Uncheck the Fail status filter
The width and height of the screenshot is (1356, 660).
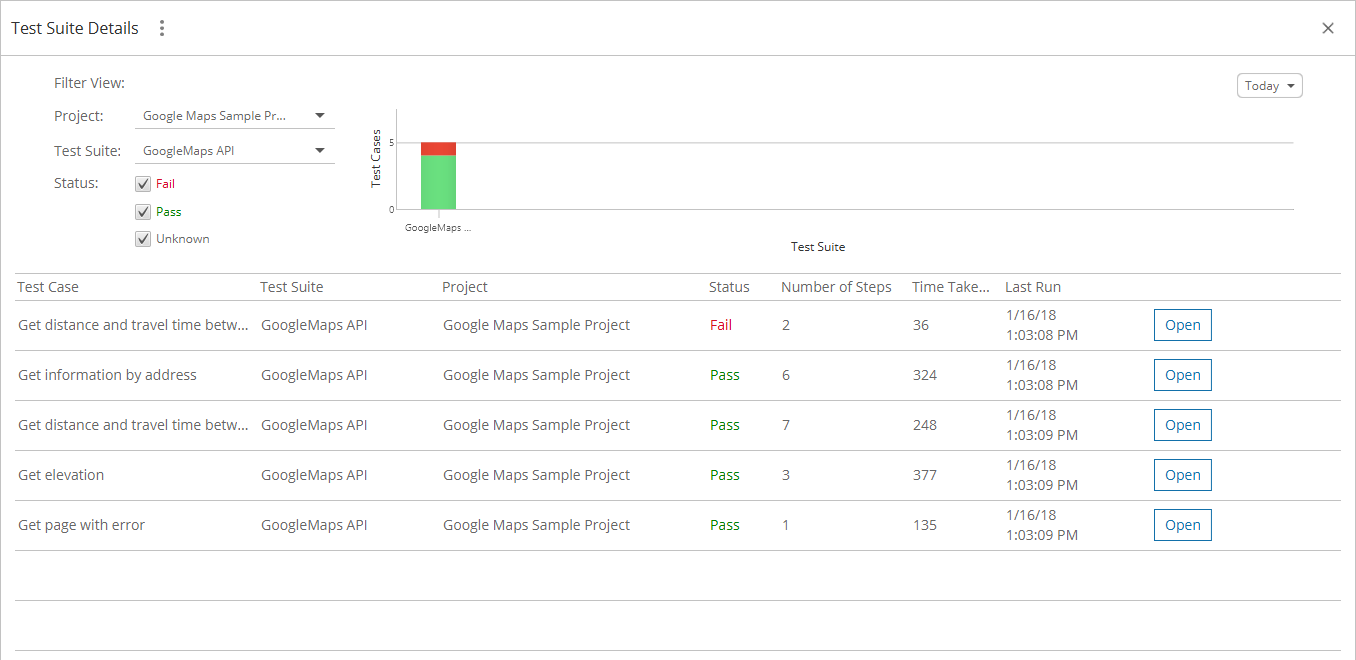coord(143,183)
